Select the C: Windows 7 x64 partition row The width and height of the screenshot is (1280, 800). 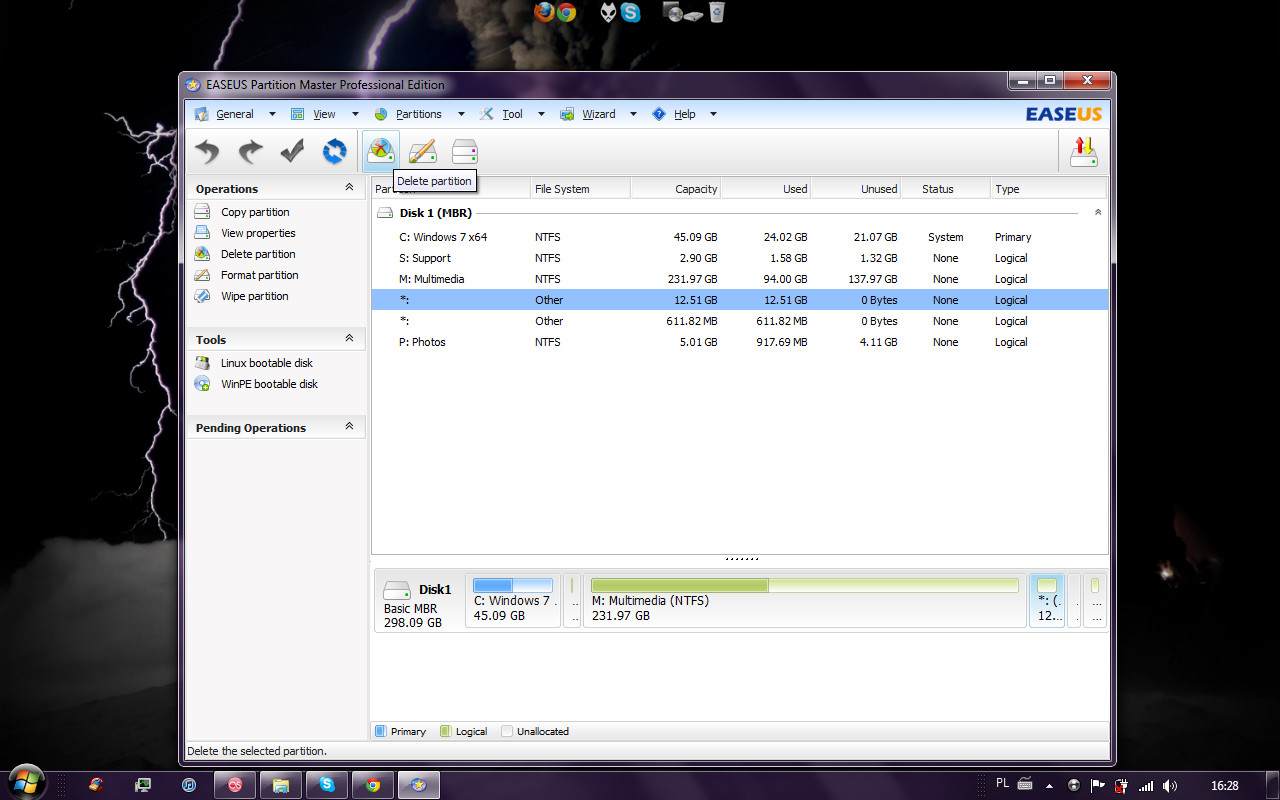739,237
